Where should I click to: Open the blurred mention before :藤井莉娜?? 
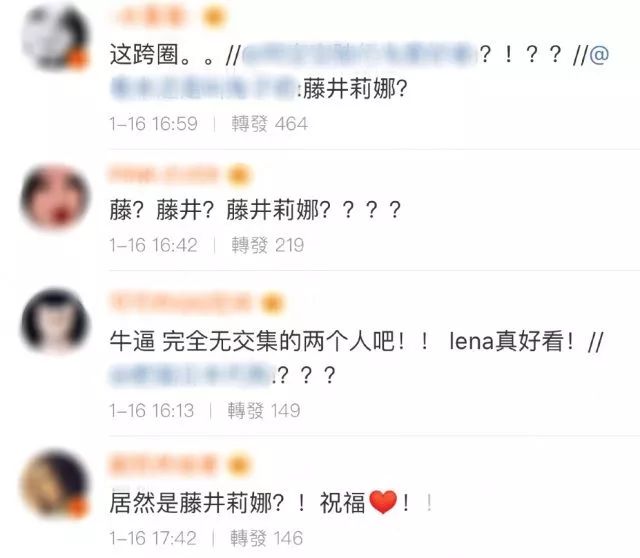point(205,88)
